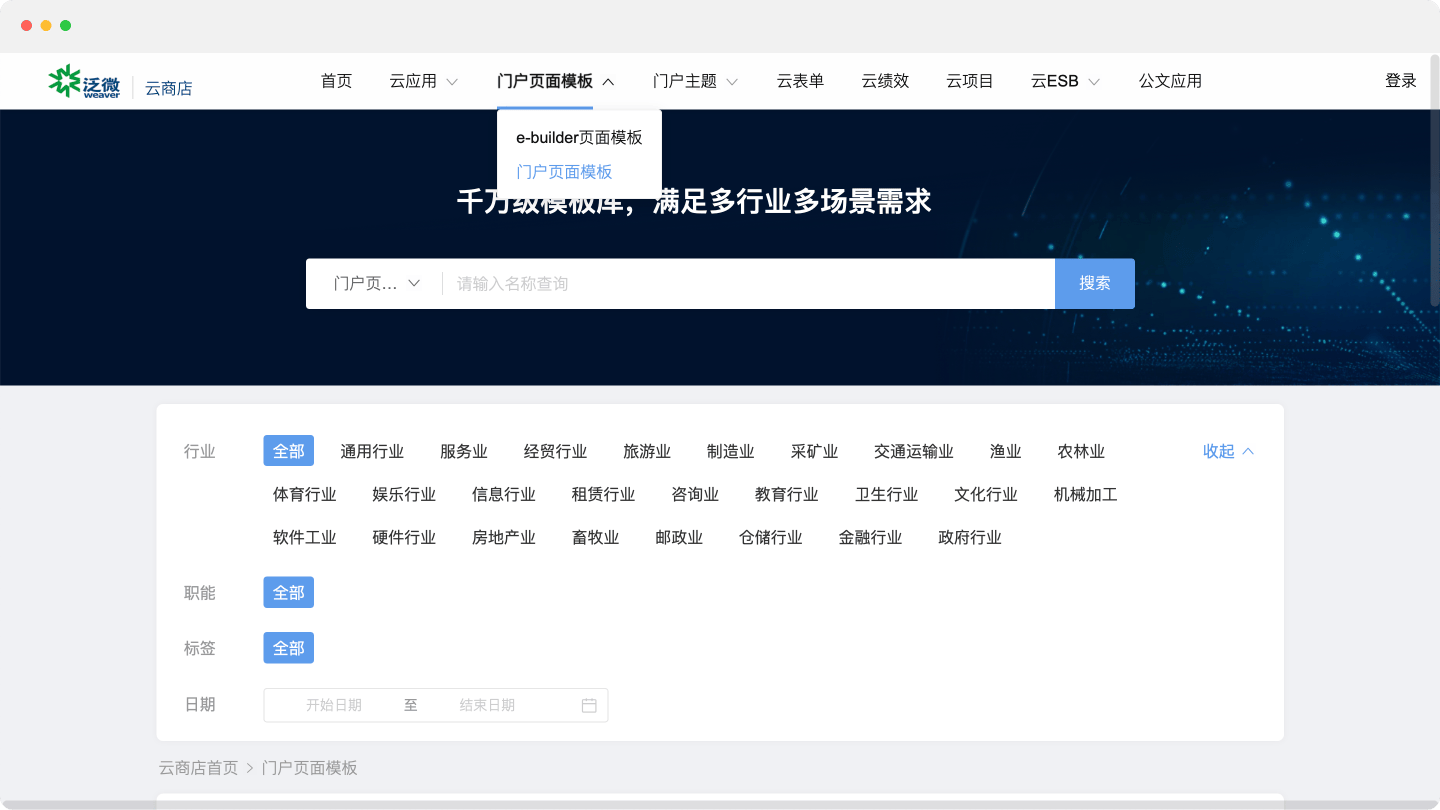The width and height of the screenshot is (1440, 810).
Task: Go to the 首页 menu item
Action: tap(336, 81)
